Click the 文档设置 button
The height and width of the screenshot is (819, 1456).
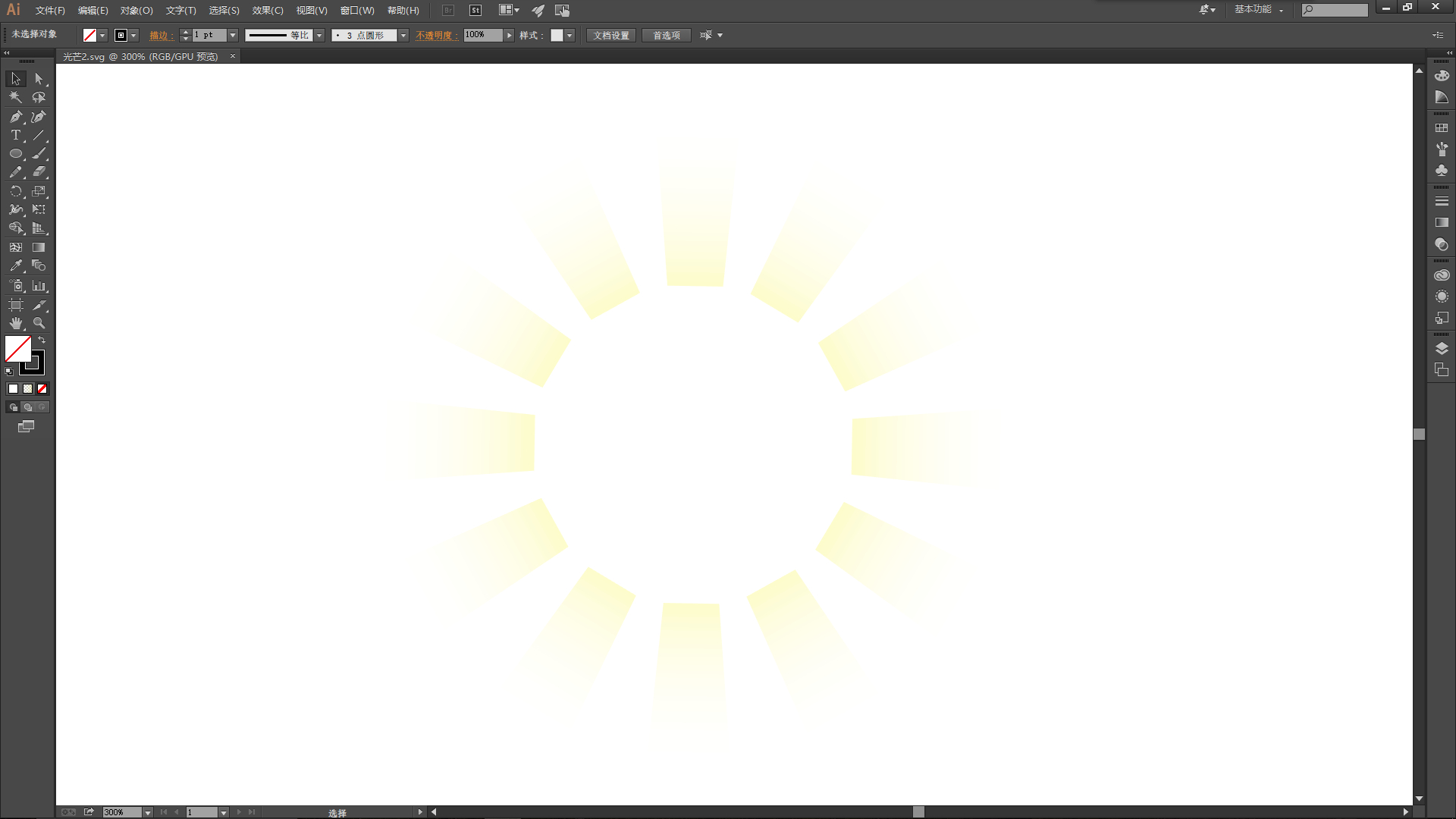pyautogui.click(x=611, y=36)
